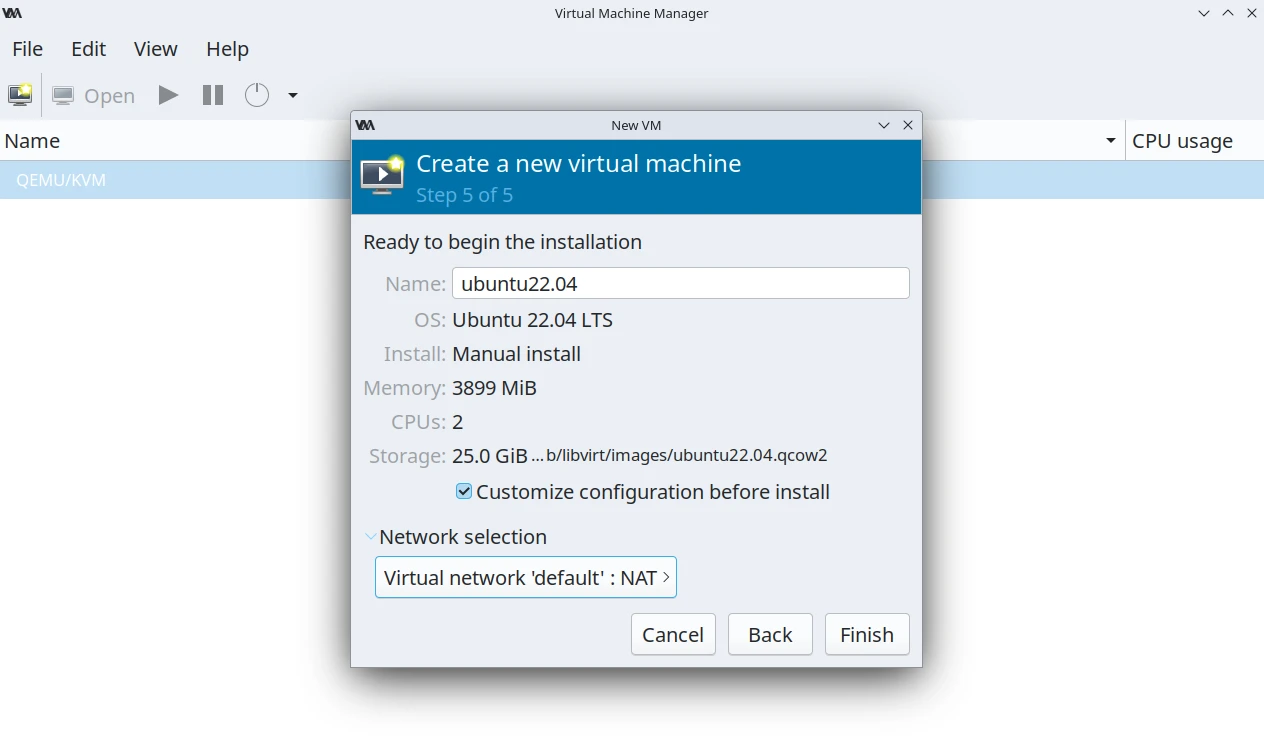Open the selected VM console
The width and height of the screenshot is (1264, 746).
pos(94,95)
